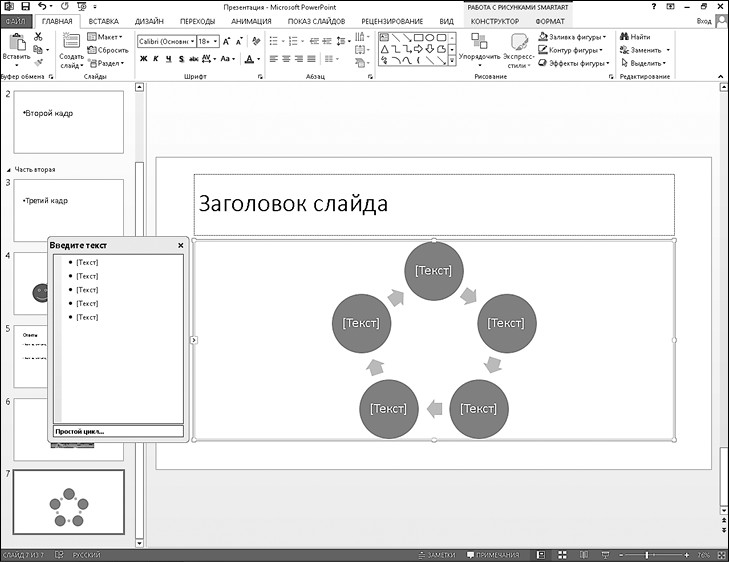Switch to slide sorter view
The height and width of the screenshot is (562, 729).
(558, 554)
